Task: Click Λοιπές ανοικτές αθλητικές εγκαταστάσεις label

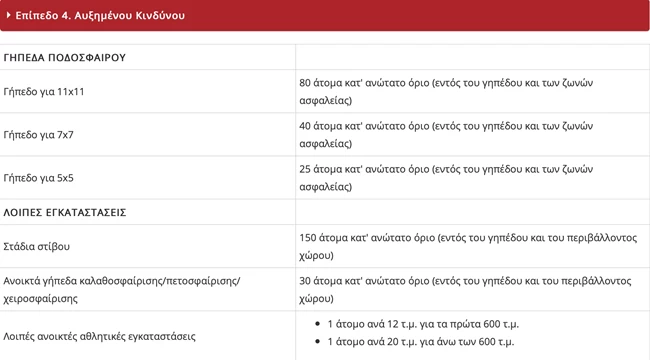Action: [99, 336]
